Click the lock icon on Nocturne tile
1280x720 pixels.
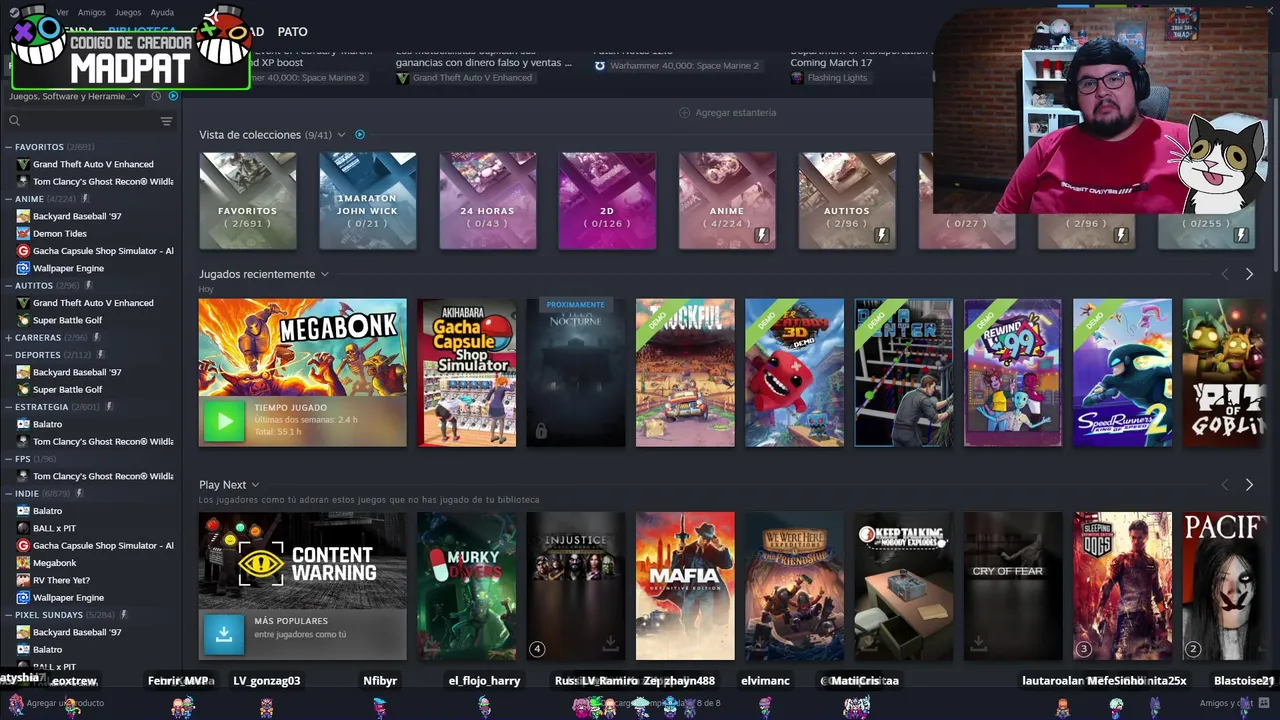(x=541, y=431)
